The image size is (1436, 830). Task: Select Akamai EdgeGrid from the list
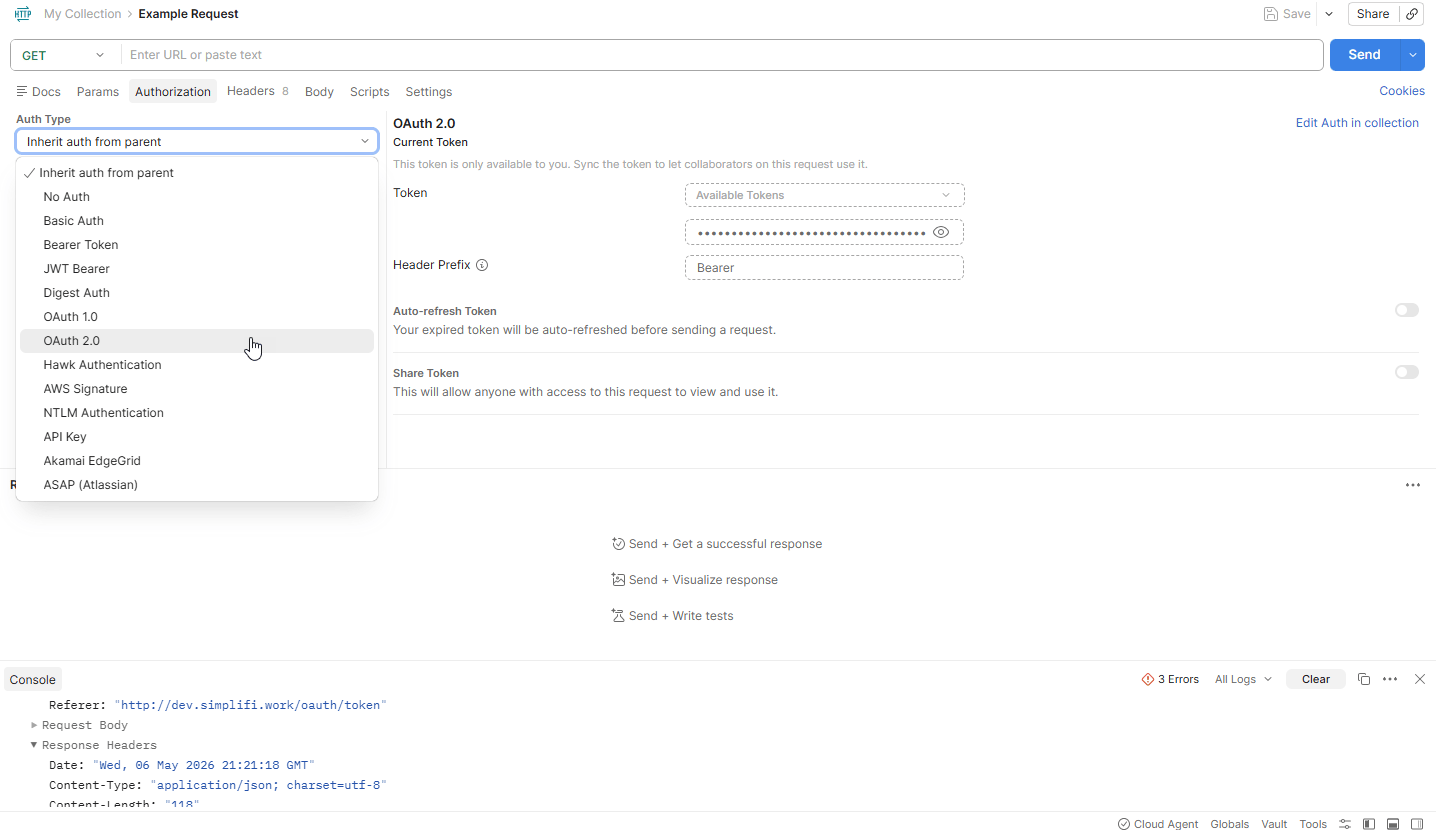[197, 461]
